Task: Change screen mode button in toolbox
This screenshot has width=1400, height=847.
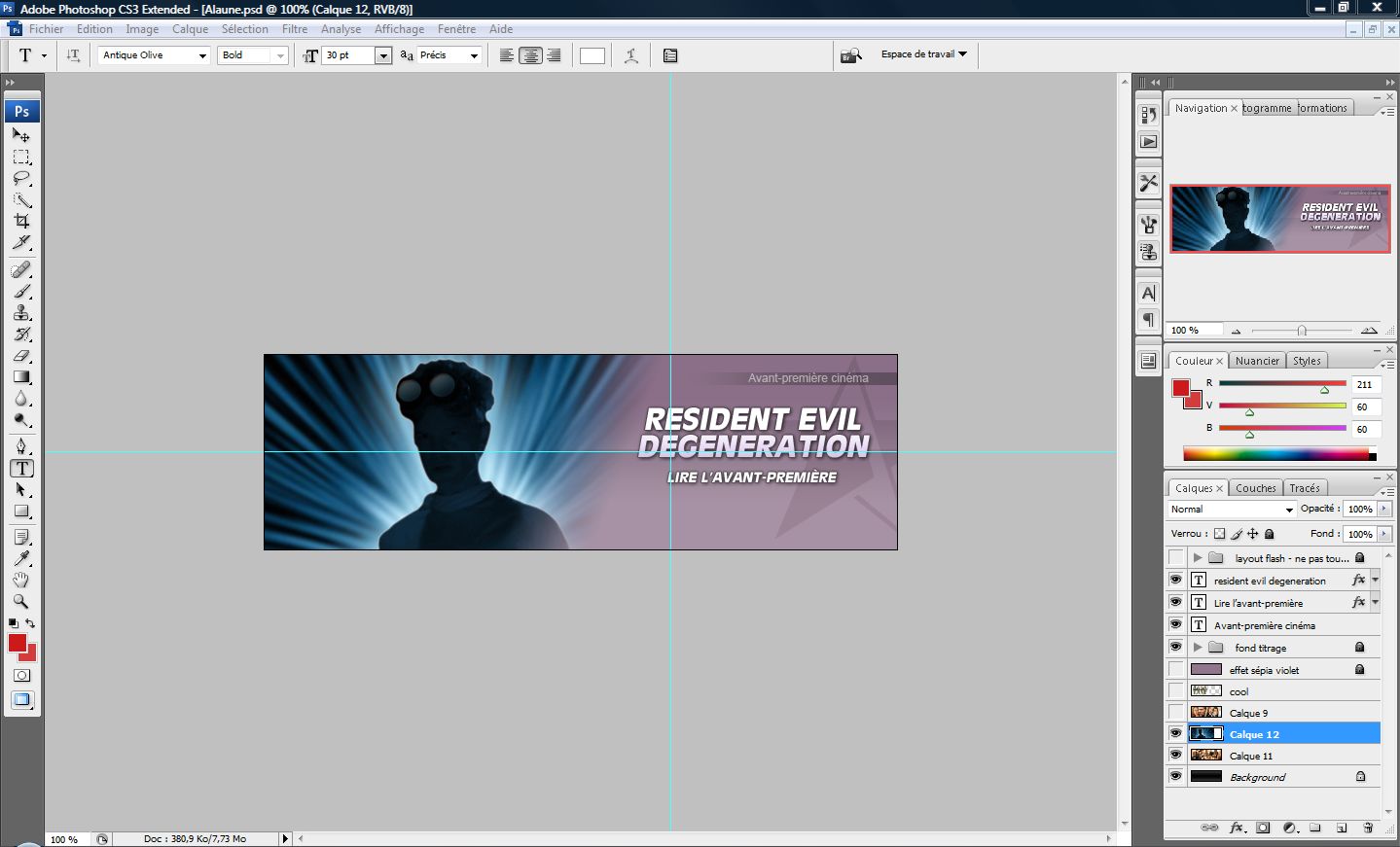Action: click(21, 700)
